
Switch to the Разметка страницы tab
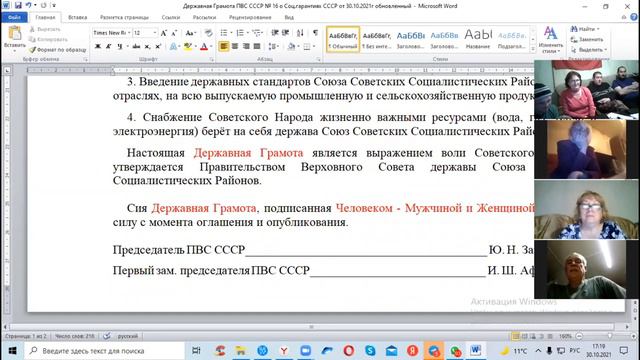tap(124, 18)
